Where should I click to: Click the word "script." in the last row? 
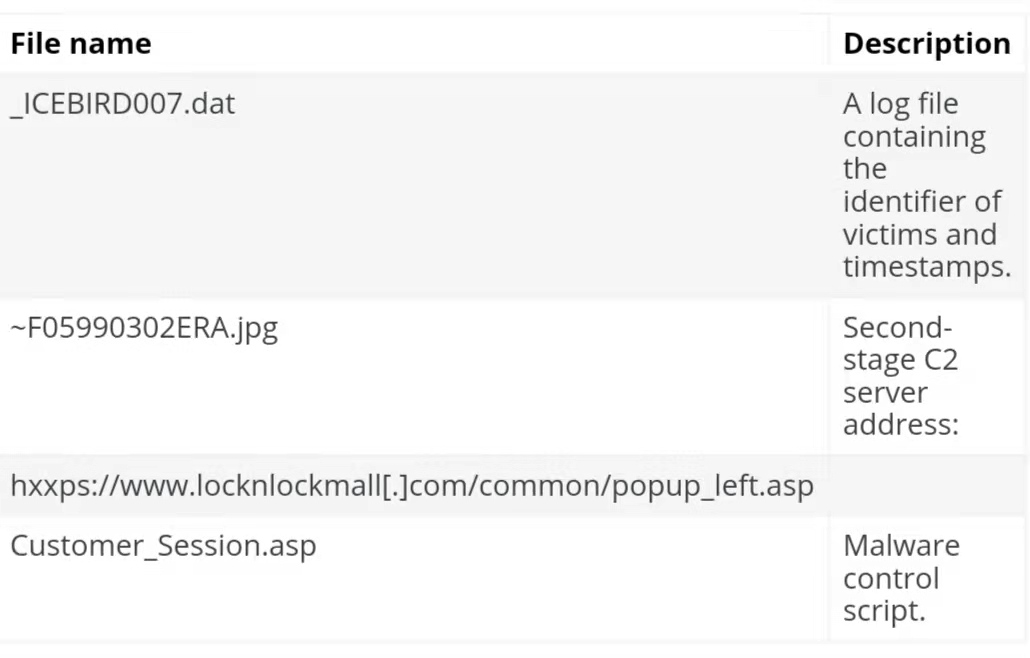[884, 611]
